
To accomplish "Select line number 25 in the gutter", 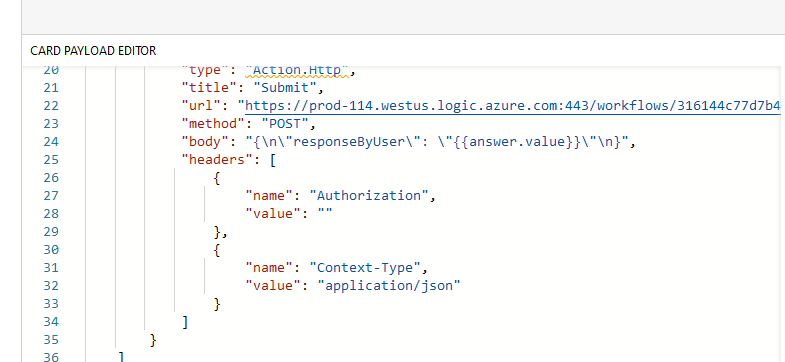I will pos(50,160).
